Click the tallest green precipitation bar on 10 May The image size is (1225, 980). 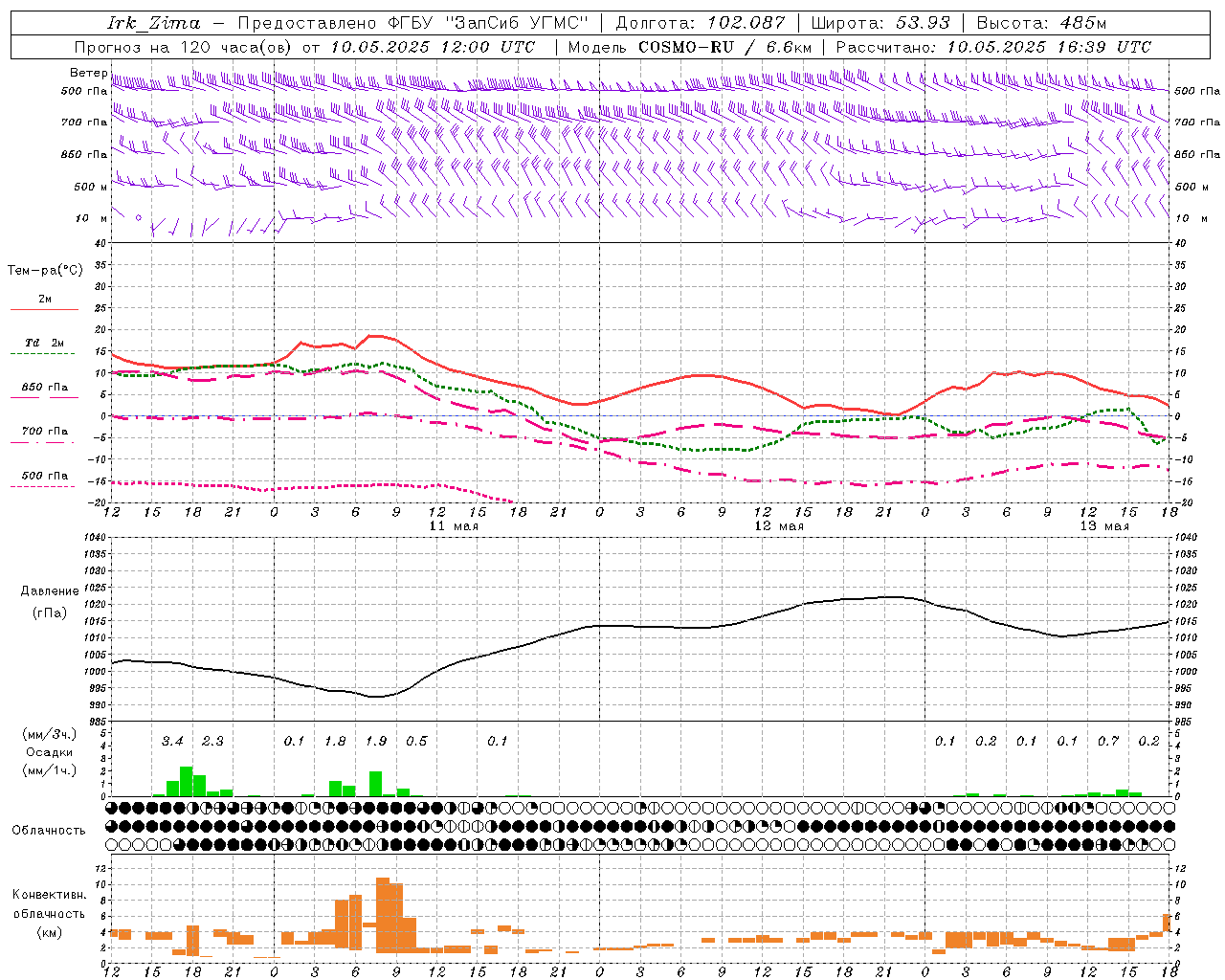(187, 781)
